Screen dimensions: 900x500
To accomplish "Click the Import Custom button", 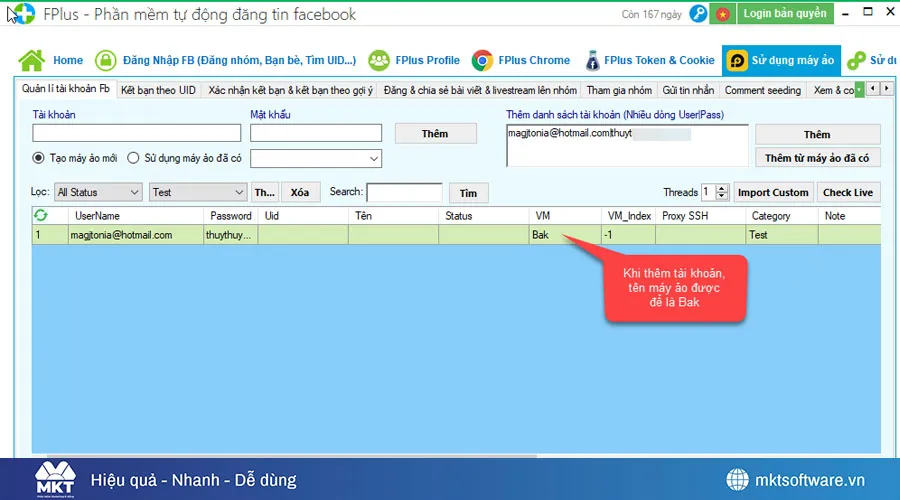I will [x=773, y=192].
